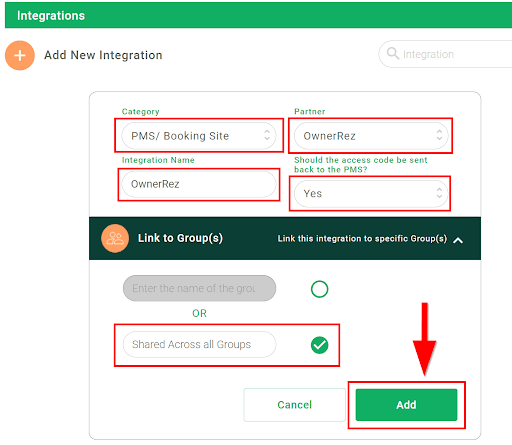Select the radio button beside the group name field
Screen dimensions: 512x445
pyautogui.click(x=319, y=289)
